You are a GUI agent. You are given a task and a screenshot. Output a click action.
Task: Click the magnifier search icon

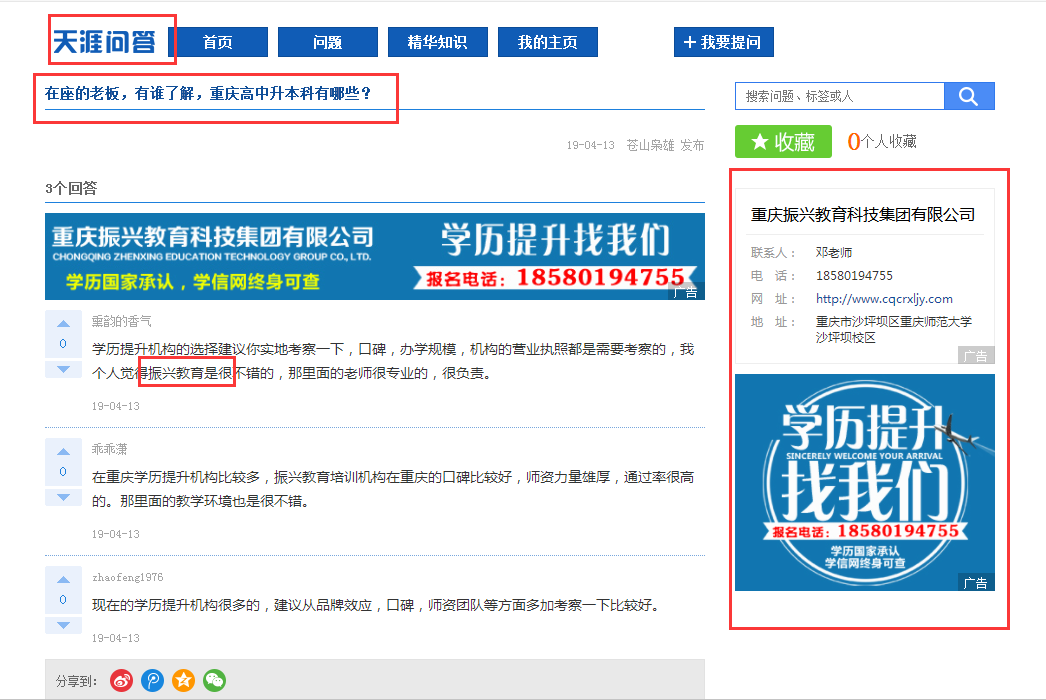[969, 96]
